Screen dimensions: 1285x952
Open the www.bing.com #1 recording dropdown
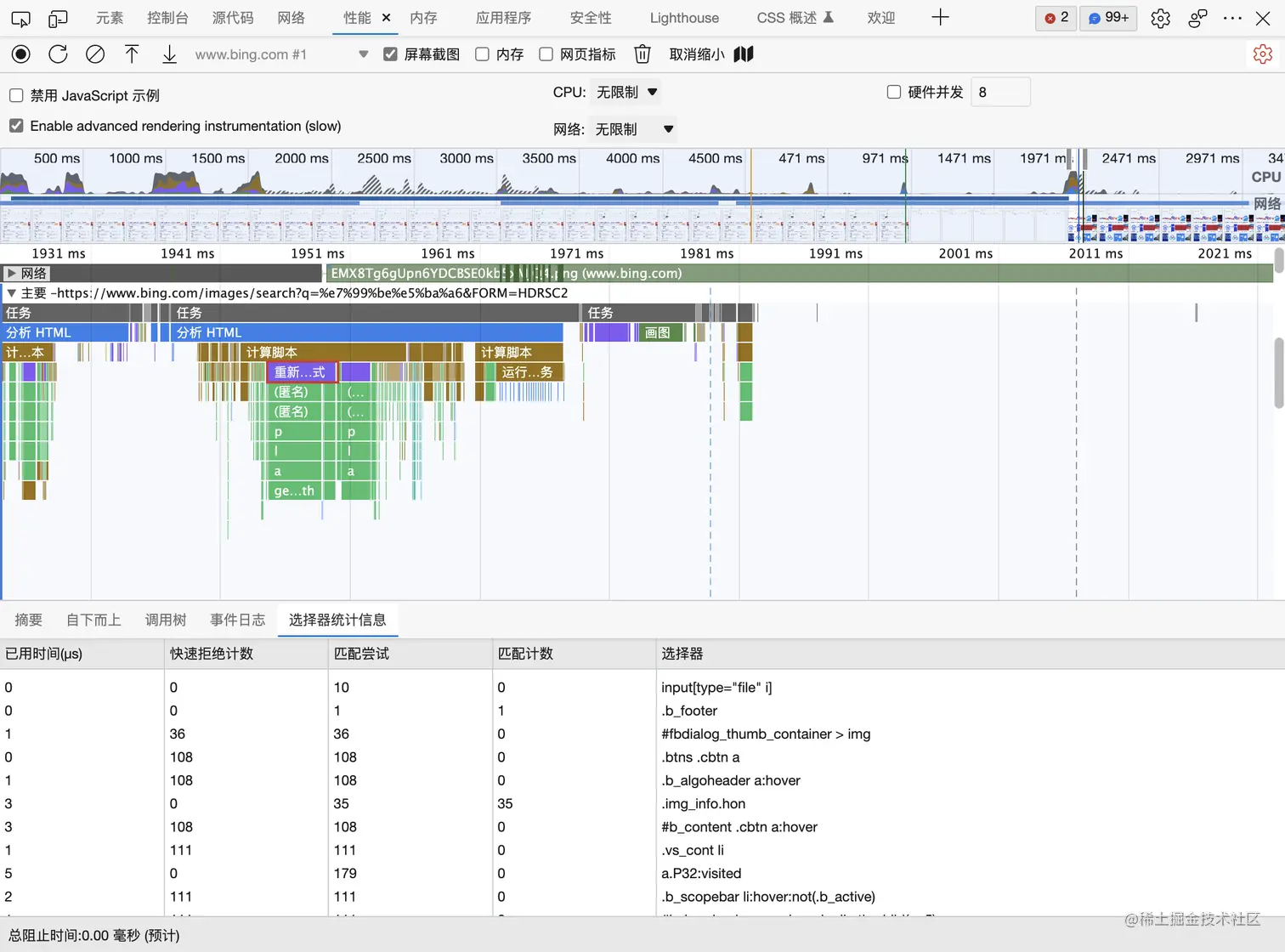(280, 54)
